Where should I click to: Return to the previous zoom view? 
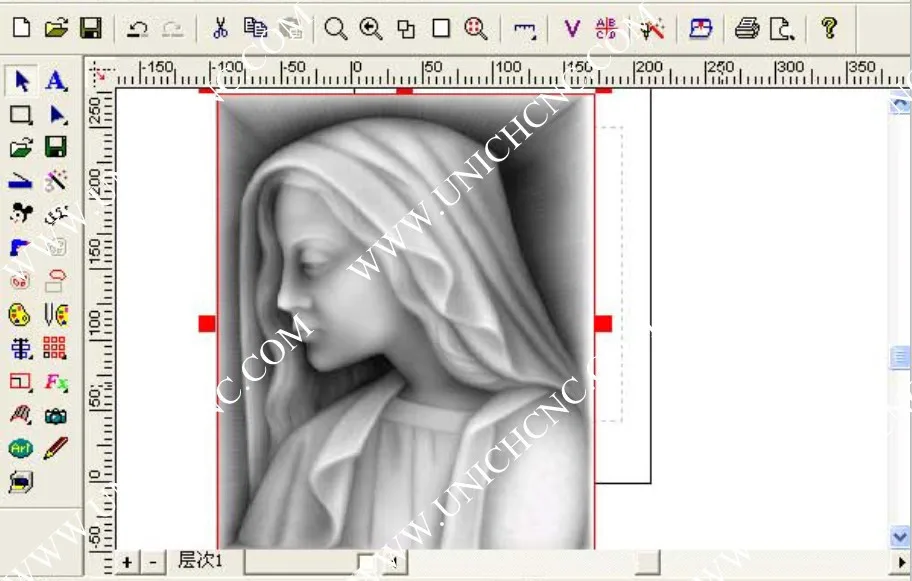click(370, 28)
